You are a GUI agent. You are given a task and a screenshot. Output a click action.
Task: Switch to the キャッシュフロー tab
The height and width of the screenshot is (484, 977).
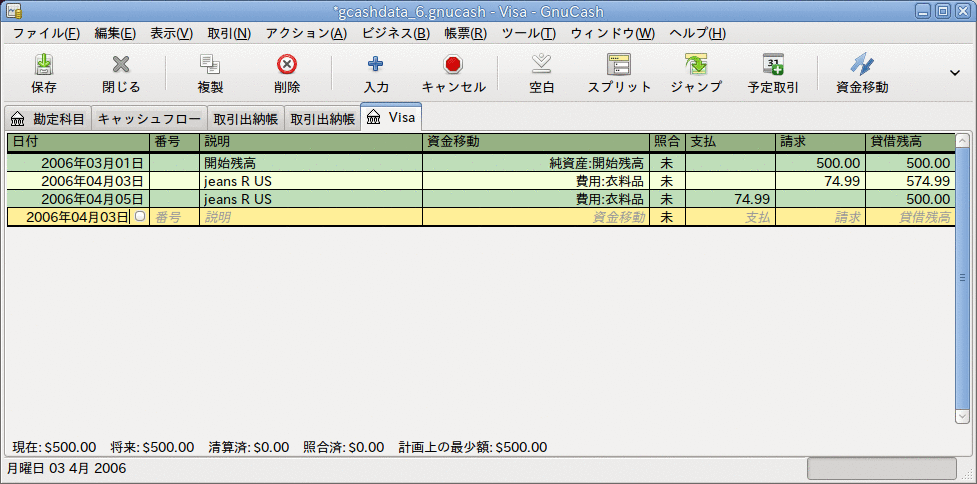click(x=150, y=118)
